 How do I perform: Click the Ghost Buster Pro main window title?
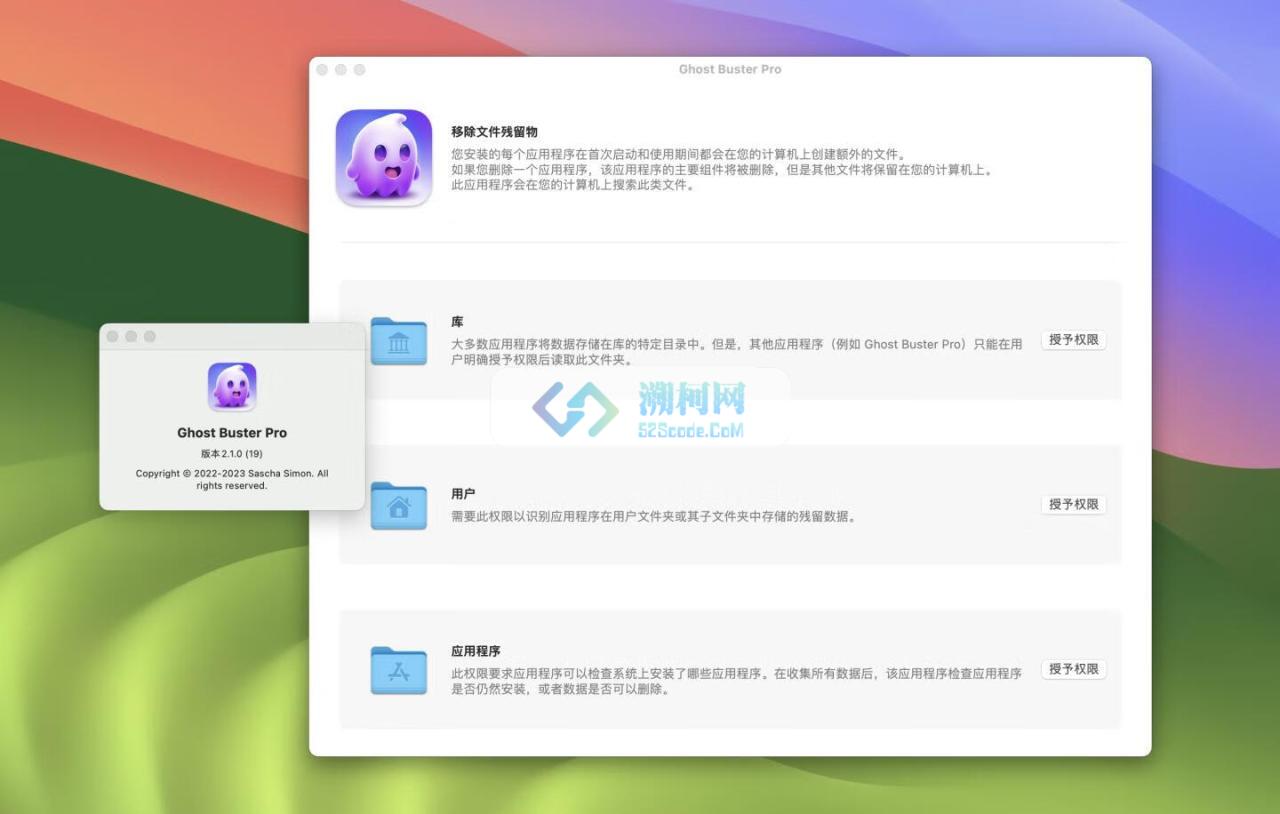tap(730, 69)
